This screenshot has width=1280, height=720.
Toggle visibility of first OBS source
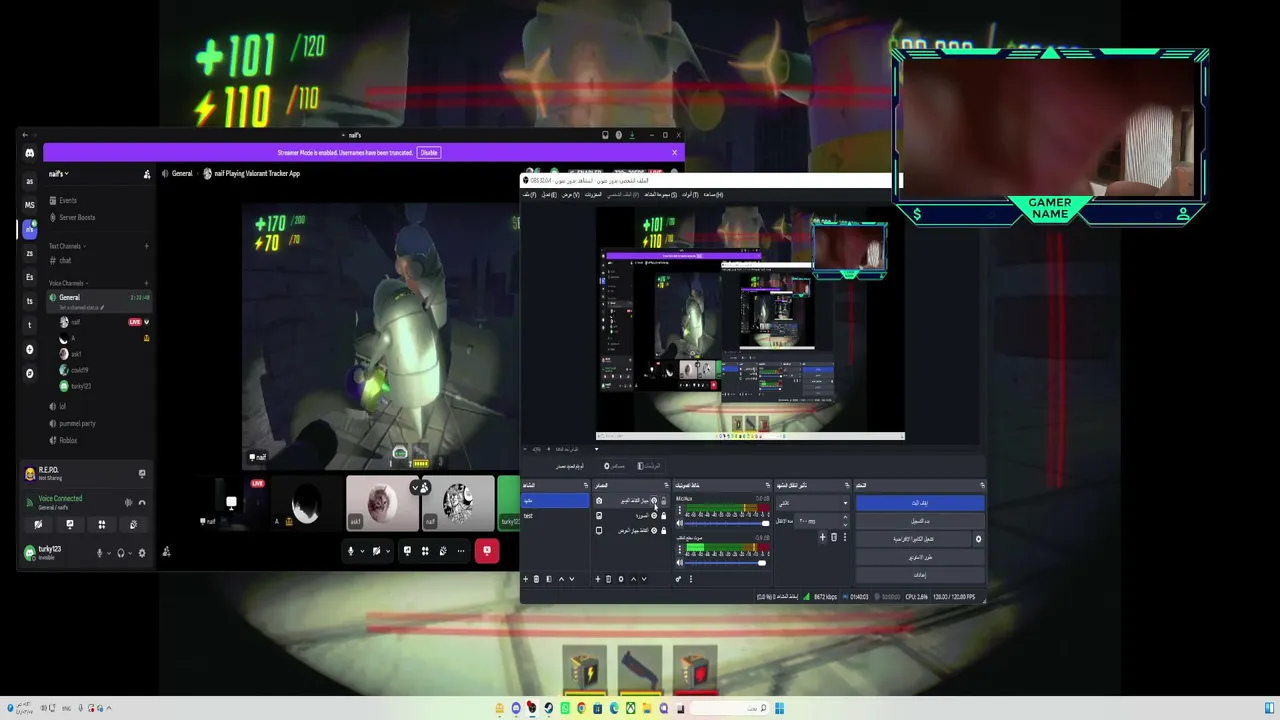point(654,501)
